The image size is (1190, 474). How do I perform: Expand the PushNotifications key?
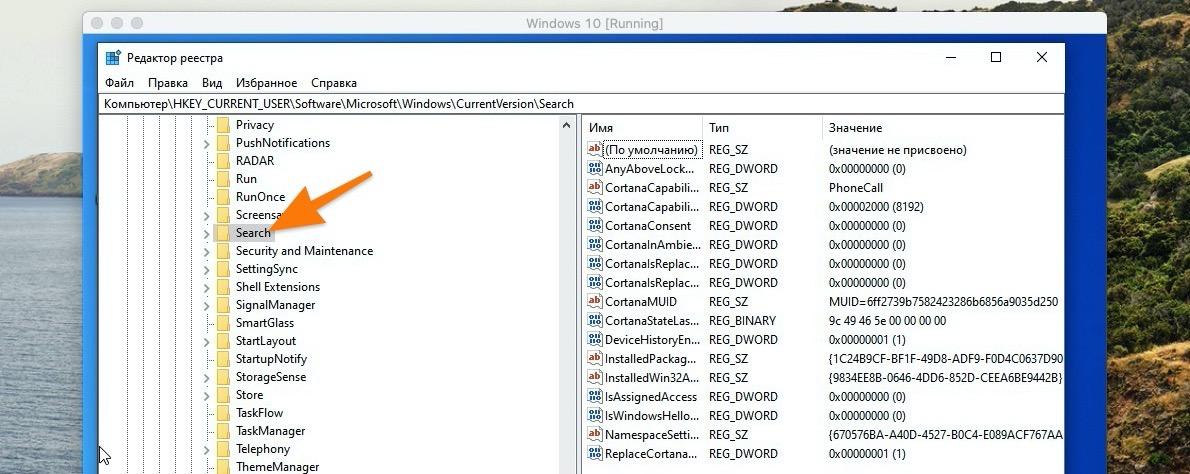(206, 143)
